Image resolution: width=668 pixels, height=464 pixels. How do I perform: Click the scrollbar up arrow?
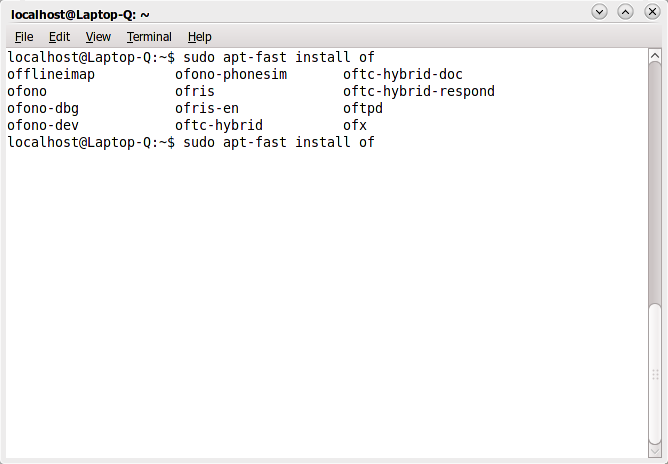click(x=655, y=57)
